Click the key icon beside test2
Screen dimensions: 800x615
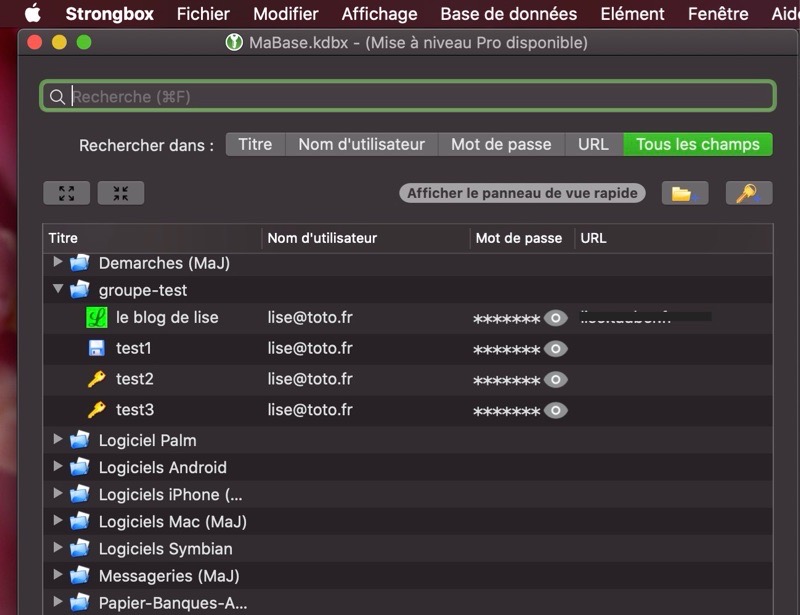pos(97,380)
